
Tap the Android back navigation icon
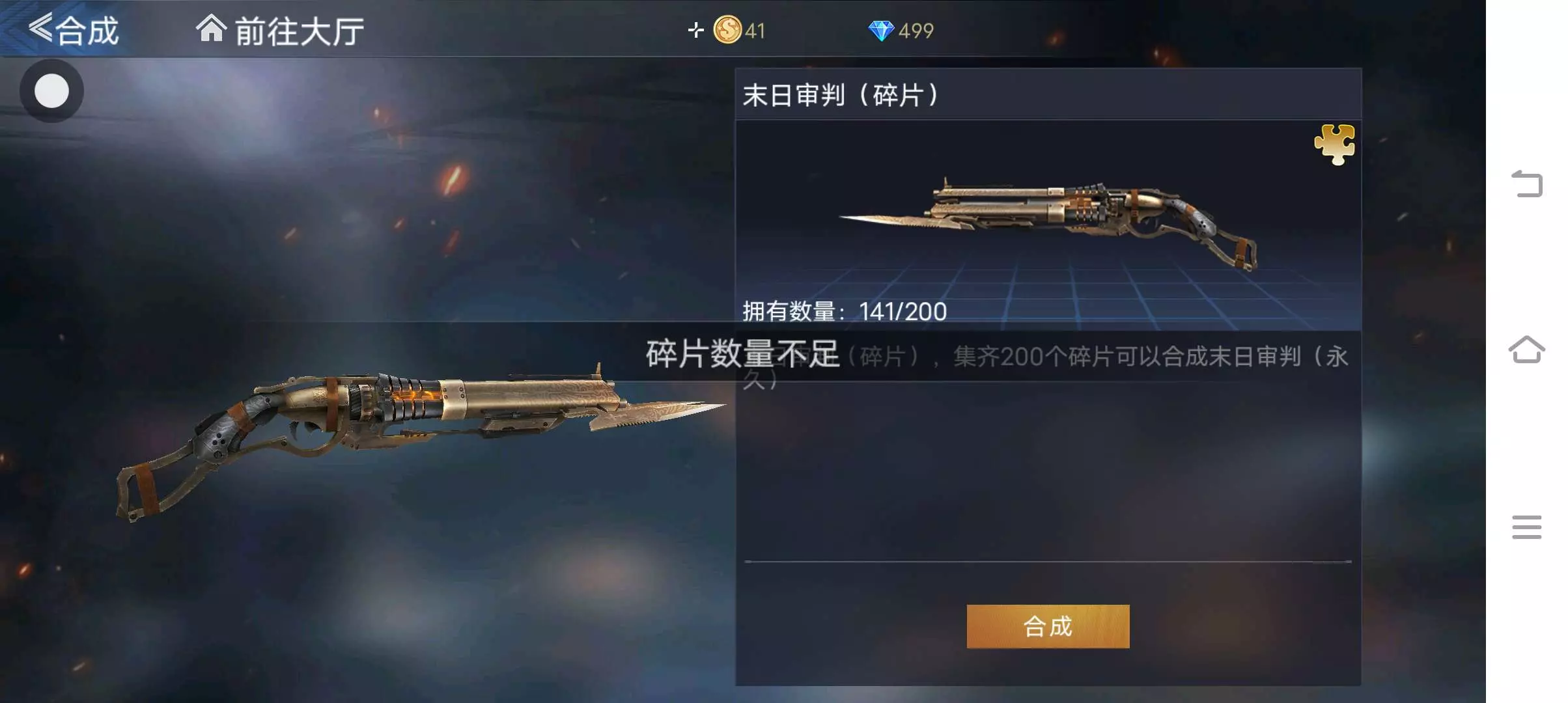[1526, 184]
